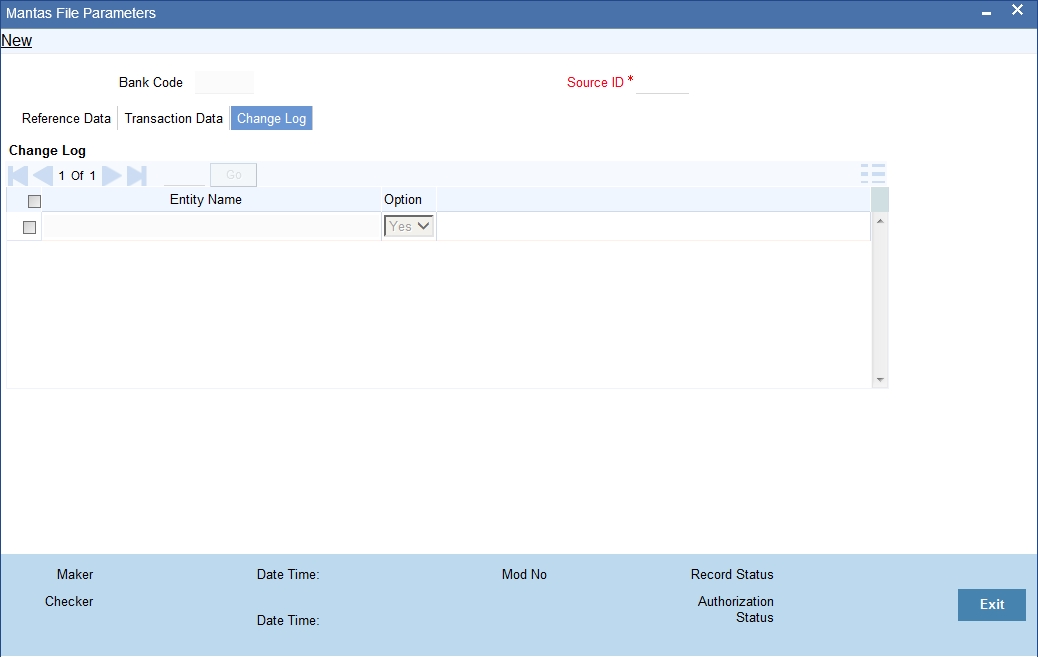
Task: Click the Source ID input field
Action: coord(662,82)
